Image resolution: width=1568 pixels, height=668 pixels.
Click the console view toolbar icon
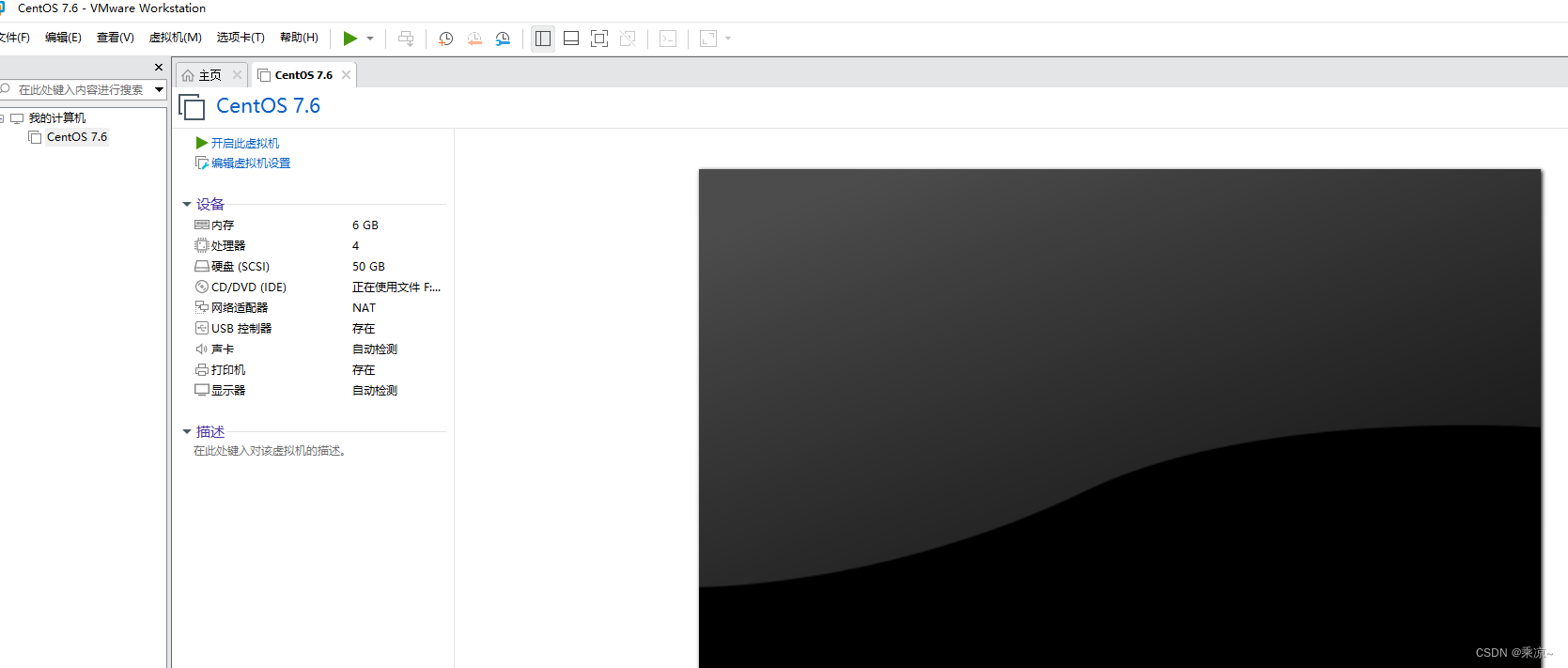(x=668, y=39)
